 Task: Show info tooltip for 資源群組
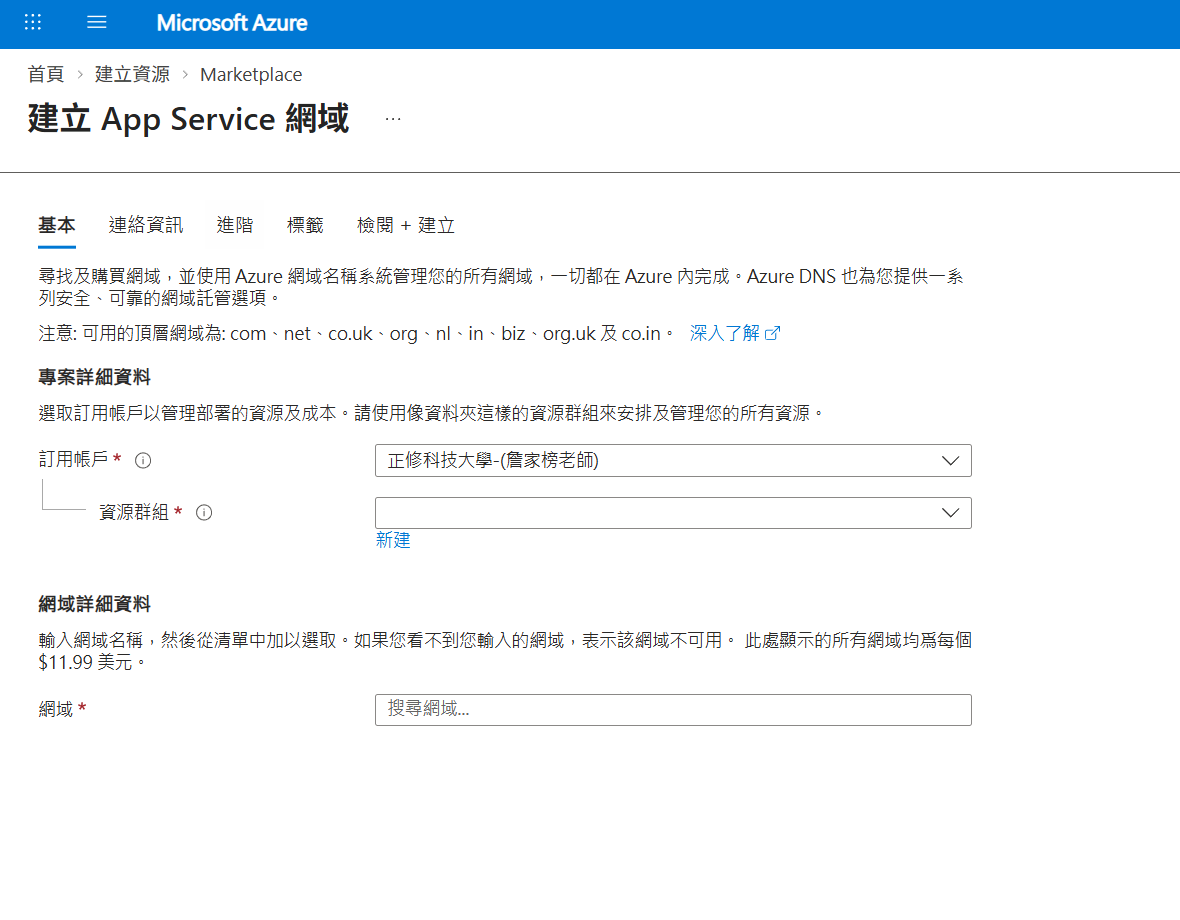(x=204, y=513)
